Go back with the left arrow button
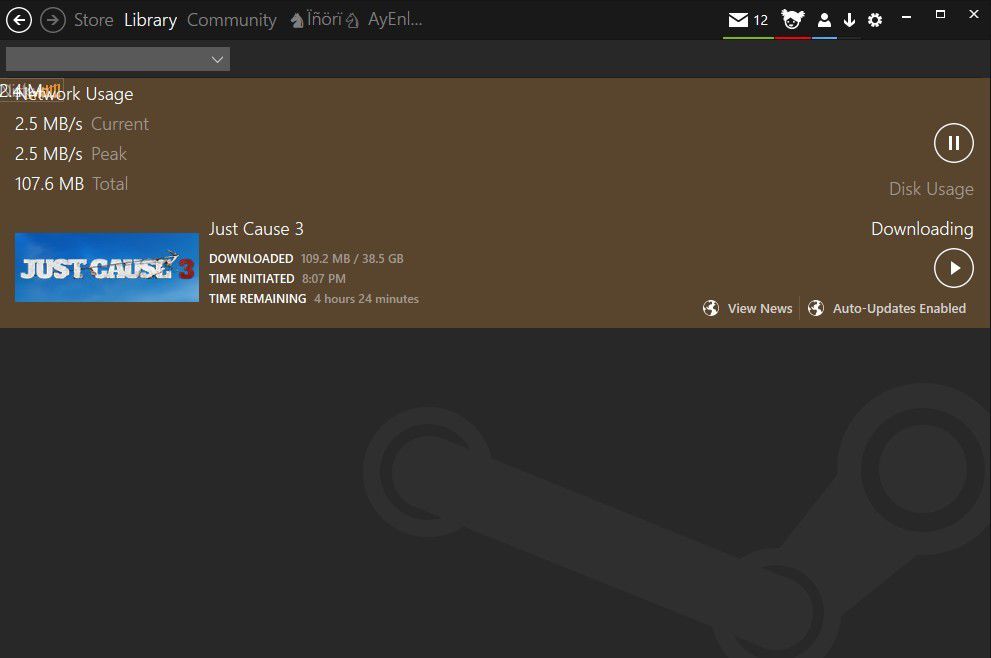Image resolution: width=991 pixels, height=658 pixels. coord(19,20)
